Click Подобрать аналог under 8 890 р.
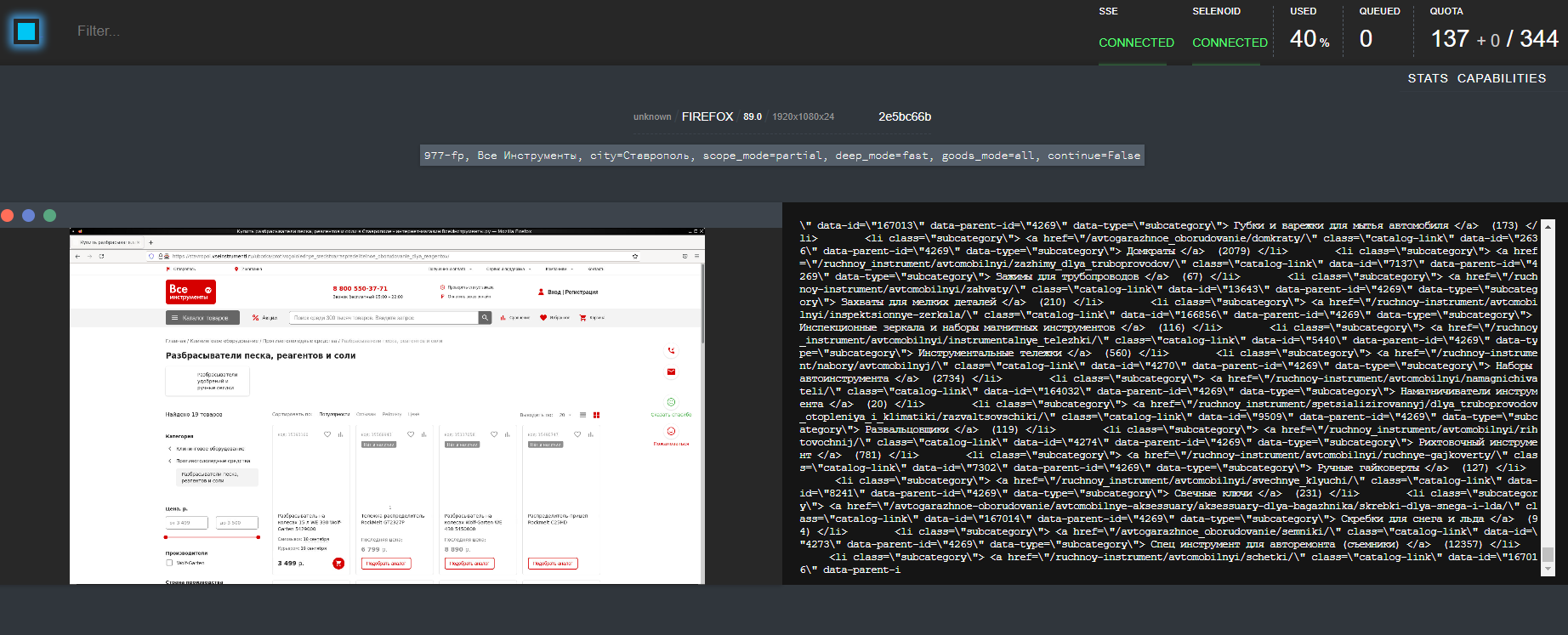Screen dimensions: 1568x635 469,564
